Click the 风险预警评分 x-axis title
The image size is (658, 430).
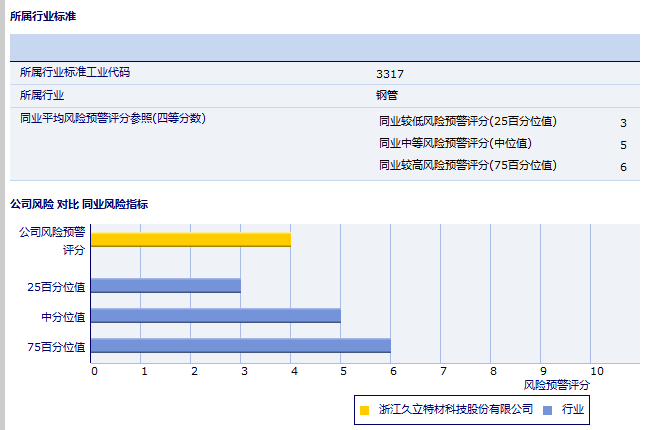click(556, 384)
